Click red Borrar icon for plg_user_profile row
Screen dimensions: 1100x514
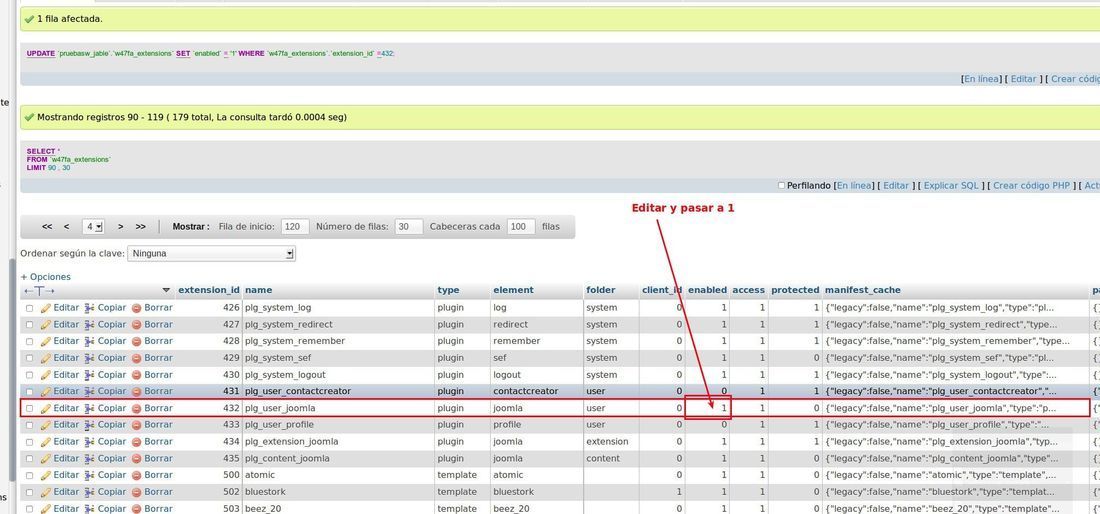click(x=137, y=425)
